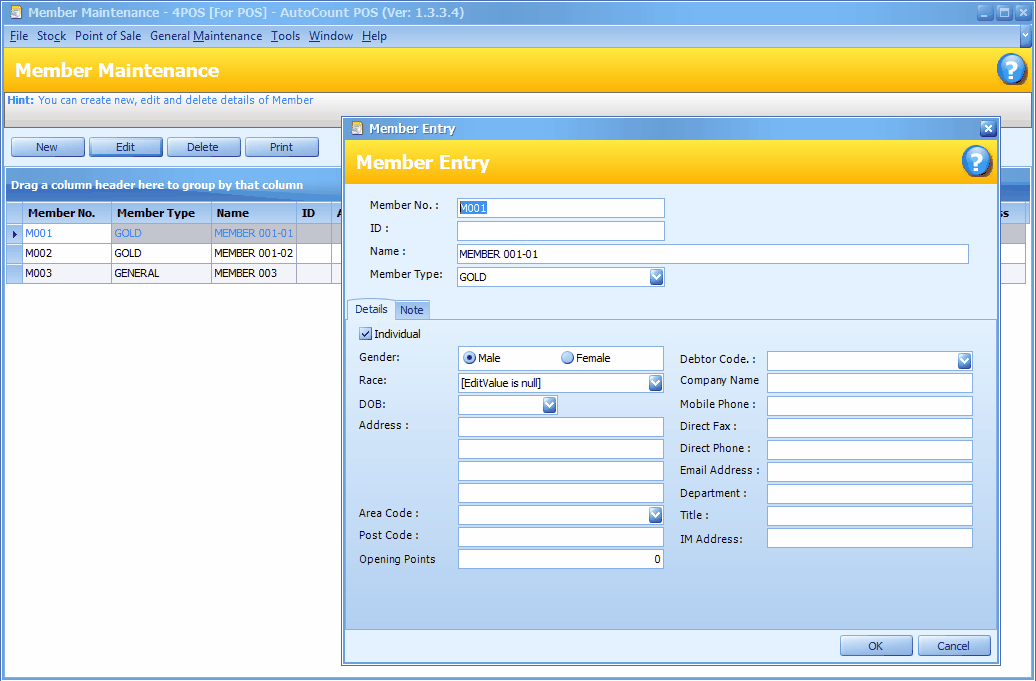Open the Help menu
Viewport: 1036px width, 681px height.
click(x=374, y=36)
